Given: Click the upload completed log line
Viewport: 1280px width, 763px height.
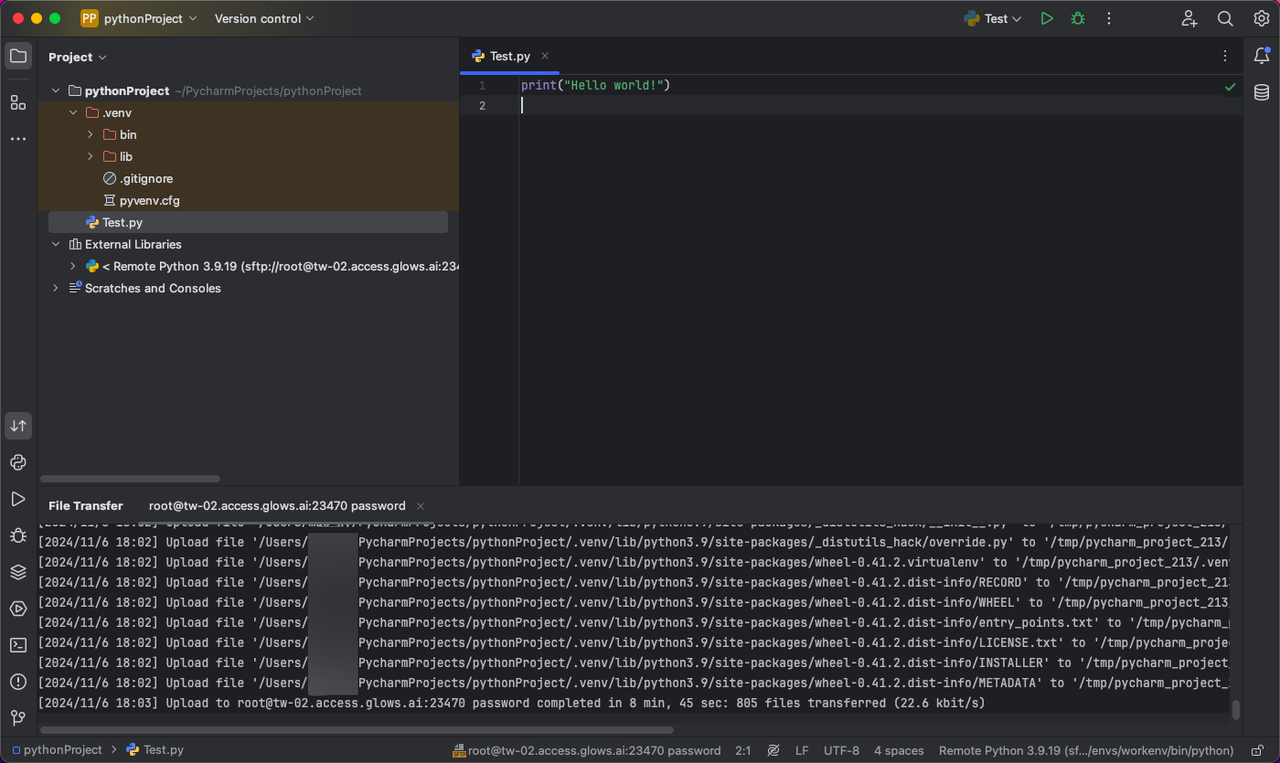Looking at the screenshot, I should (x=512, y=703).
